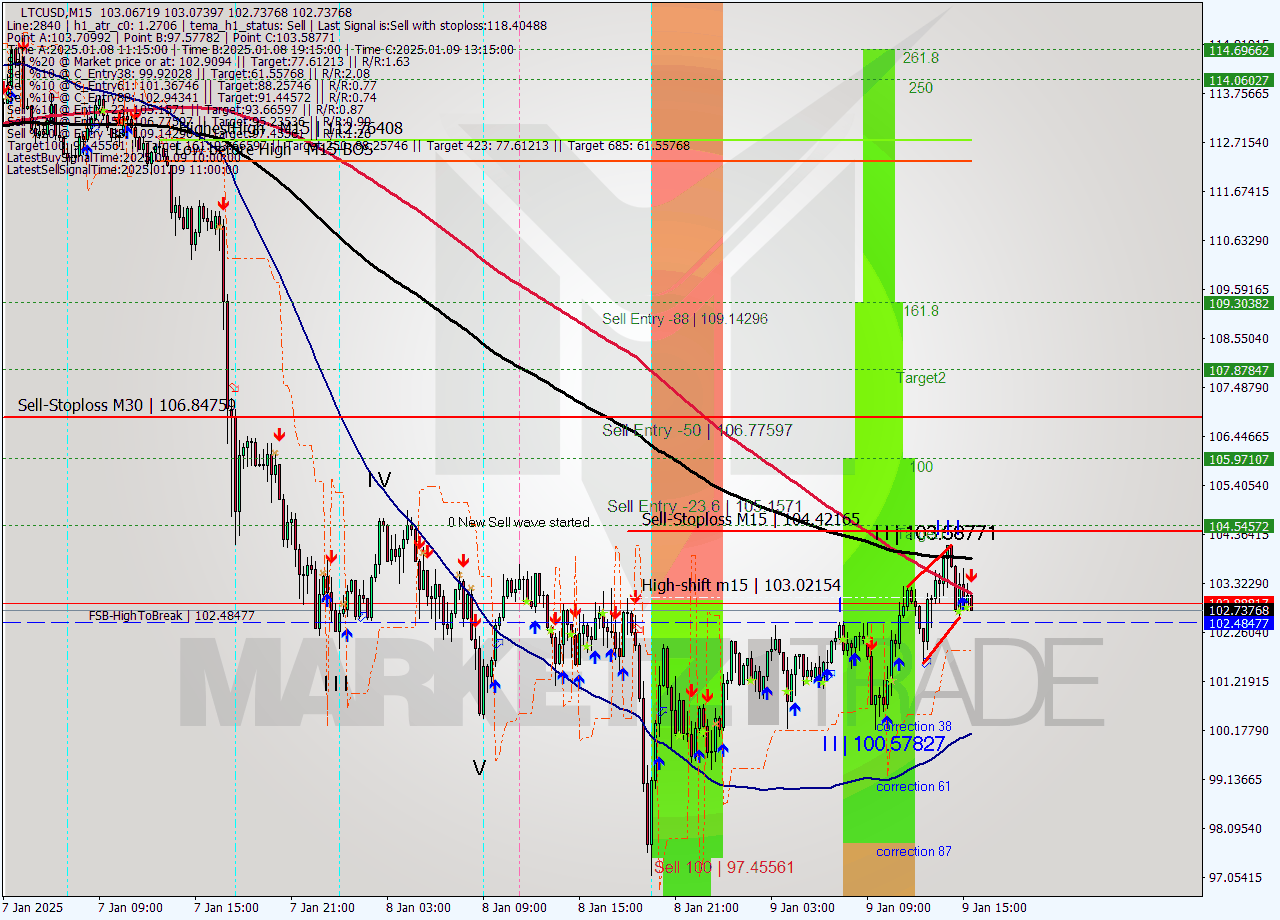Select the Sell-Stoploss M15 | 104.42165 label
This screenshot has width=1280, height=920.
click(x=750, y=519)
